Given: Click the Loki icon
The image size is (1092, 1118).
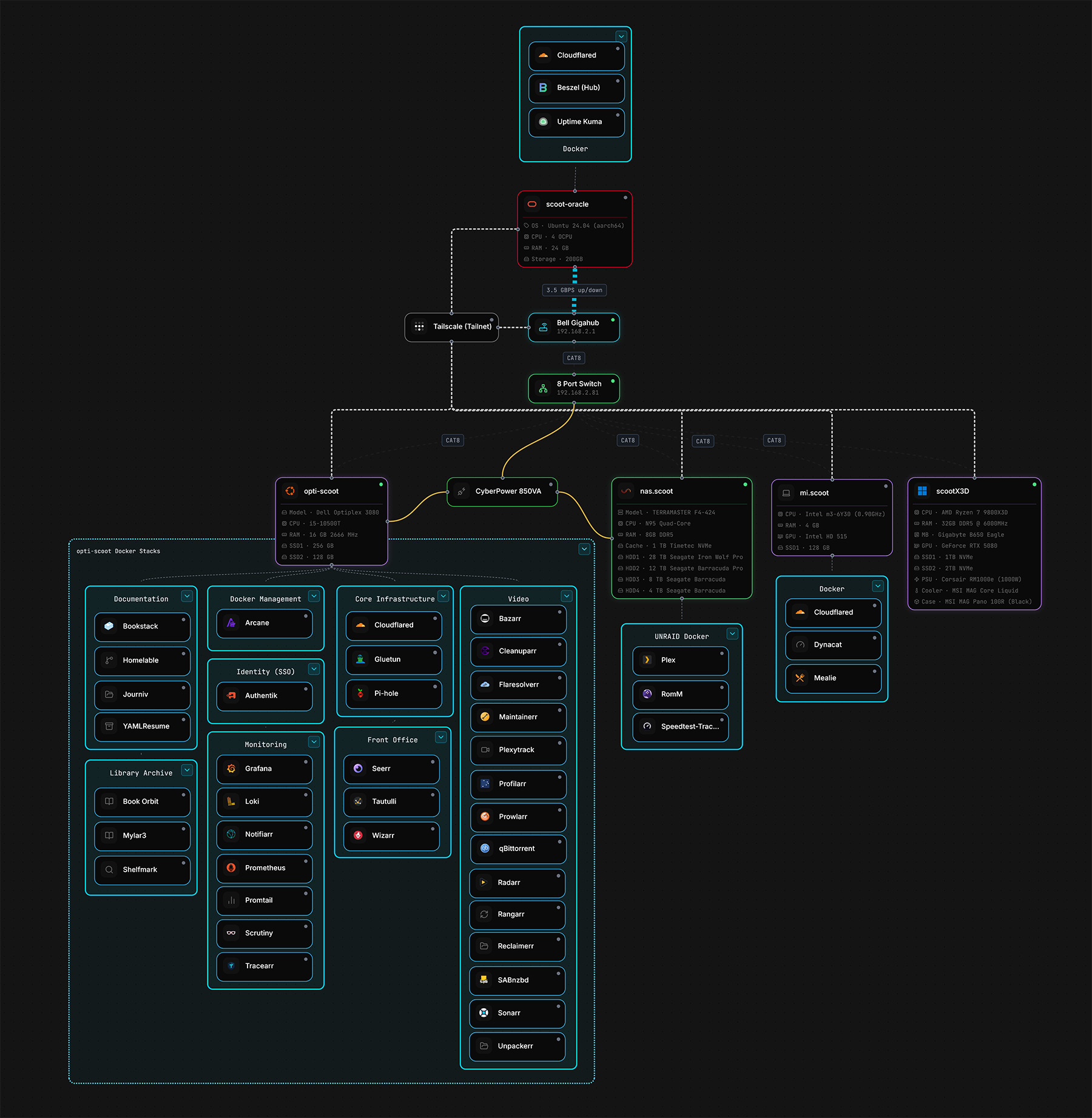Looking at the screenshot, I should coord(231,802).
